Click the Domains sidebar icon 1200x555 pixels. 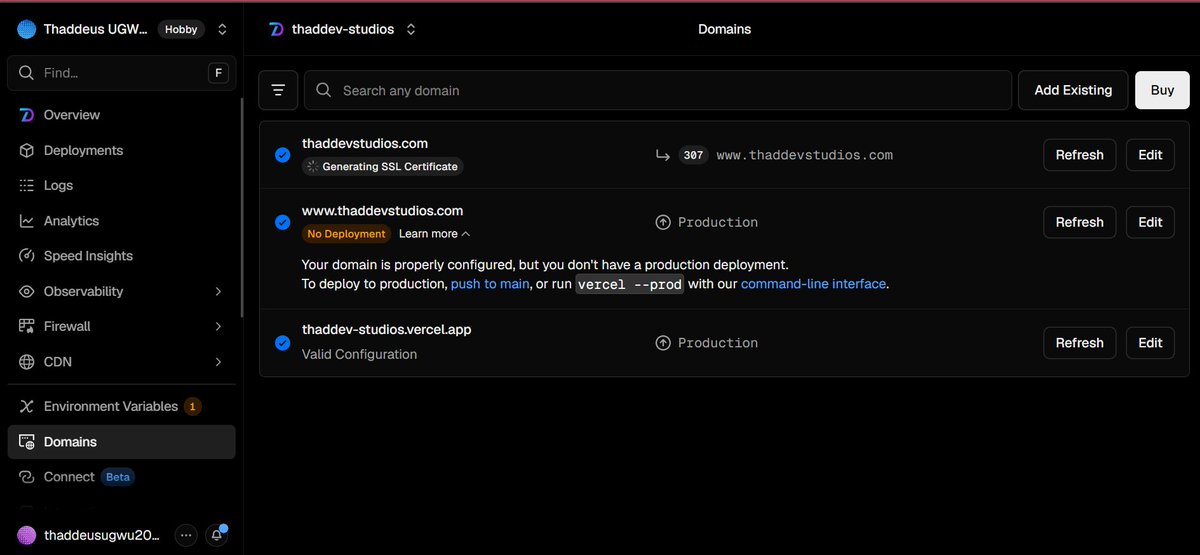point(26,441)
